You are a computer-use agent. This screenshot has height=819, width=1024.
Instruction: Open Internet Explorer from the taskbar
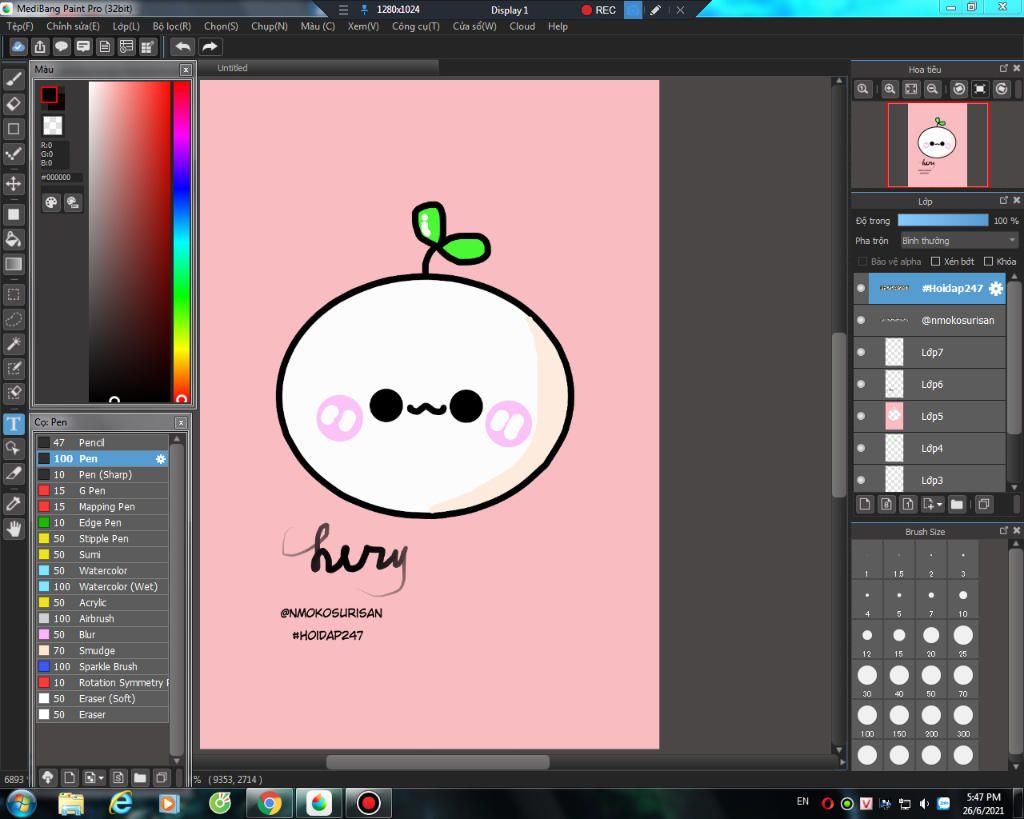pos(121,803)
